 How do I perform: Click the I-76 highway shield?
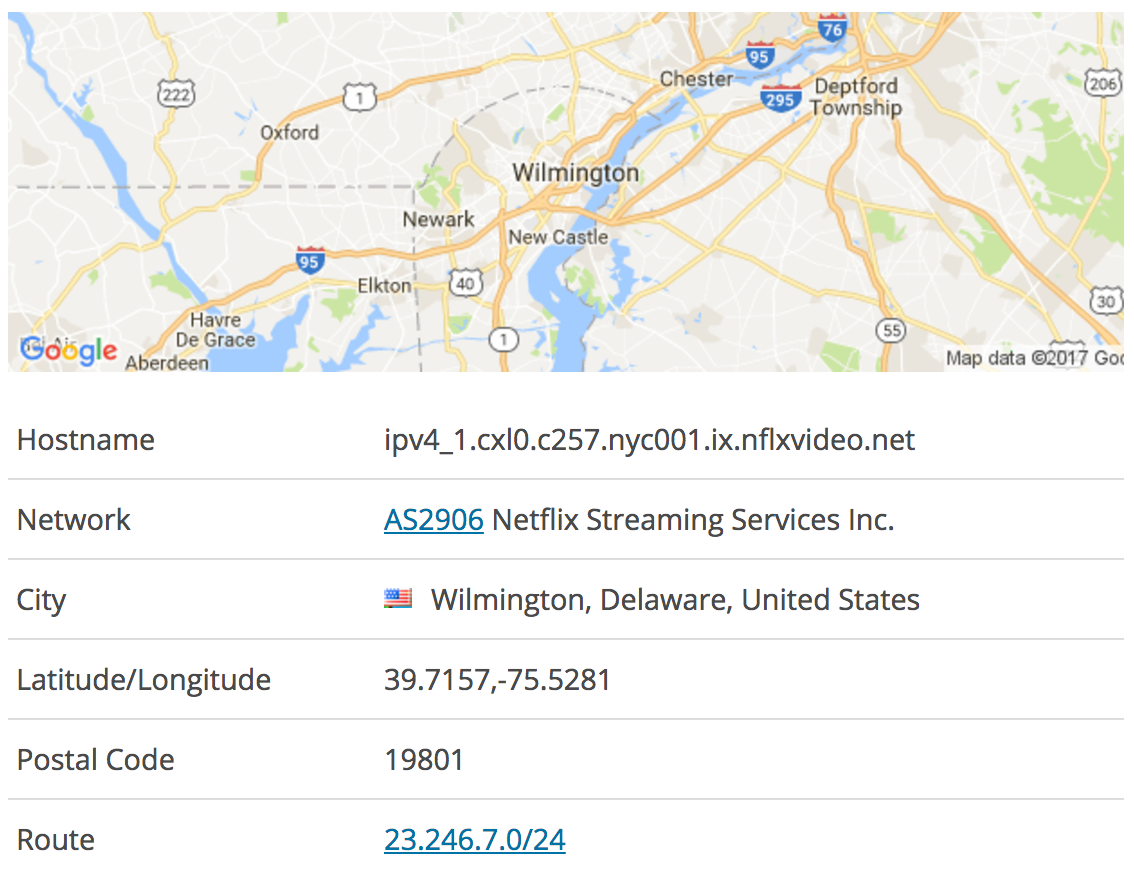832,28
